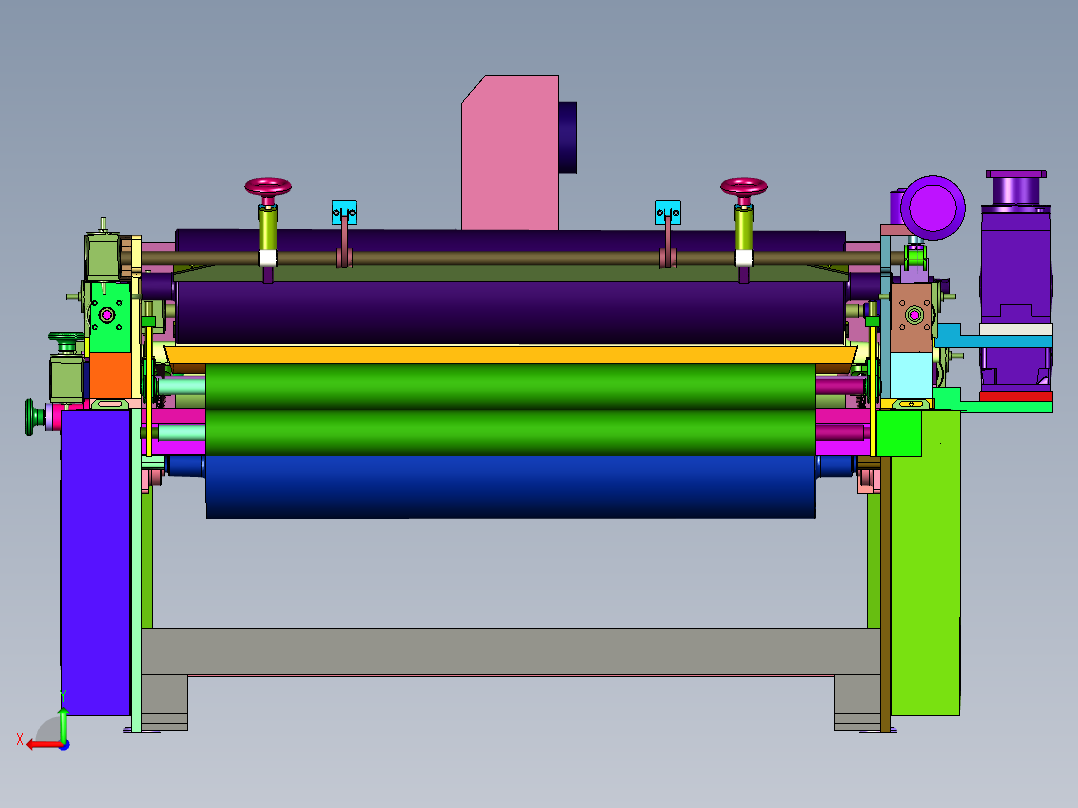Screen dimensions: 1078x808
Task: Select the pink housing box on top
Action: [510, 153]
